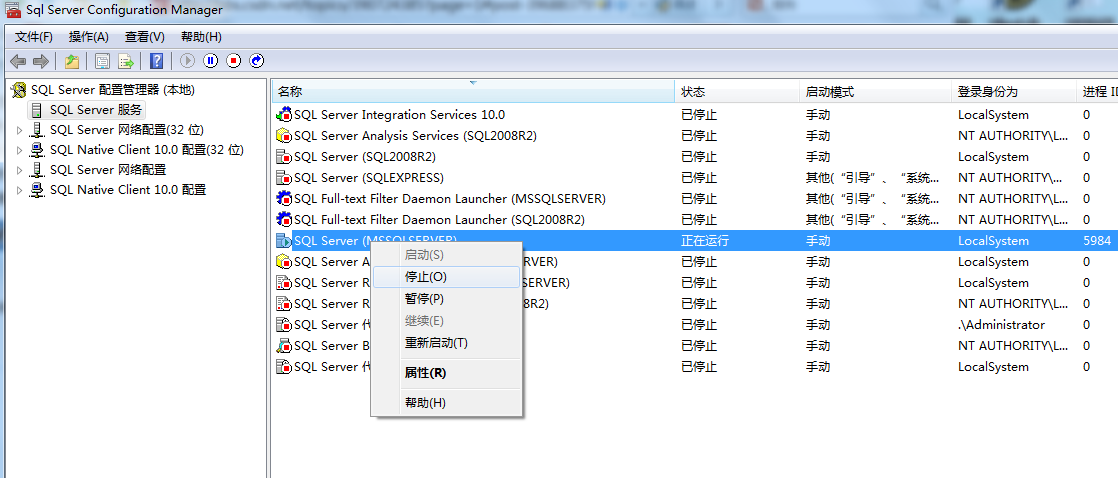Click the export list toolbar icon
1118x478 pixels.
tap(126, 61)
